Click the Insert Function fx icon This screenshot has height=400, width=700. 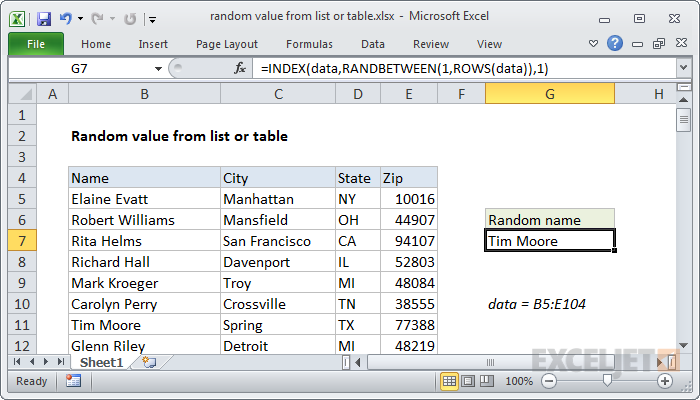click(240, 68)
